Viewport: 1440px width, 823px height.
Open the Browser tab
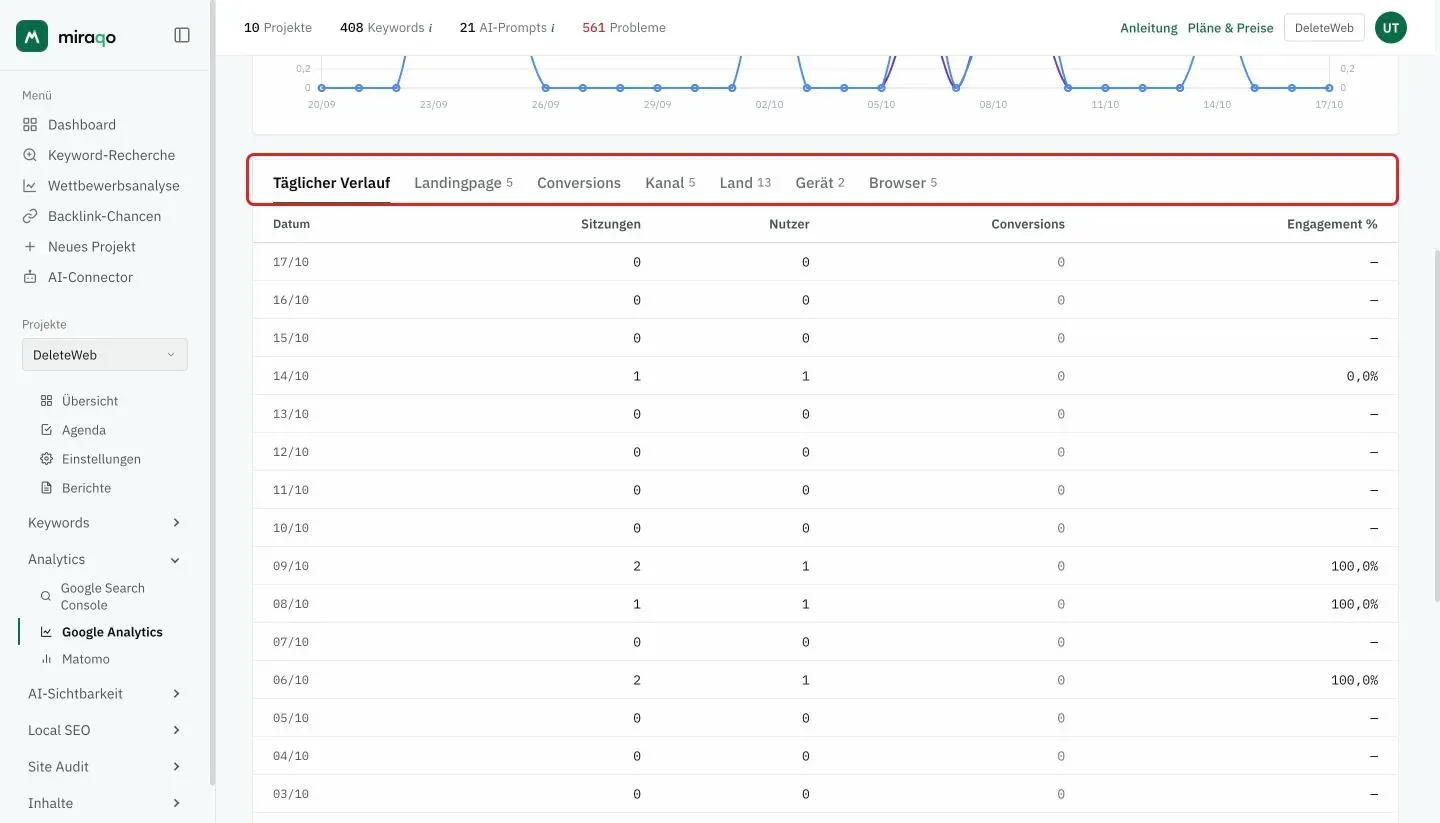903,183
